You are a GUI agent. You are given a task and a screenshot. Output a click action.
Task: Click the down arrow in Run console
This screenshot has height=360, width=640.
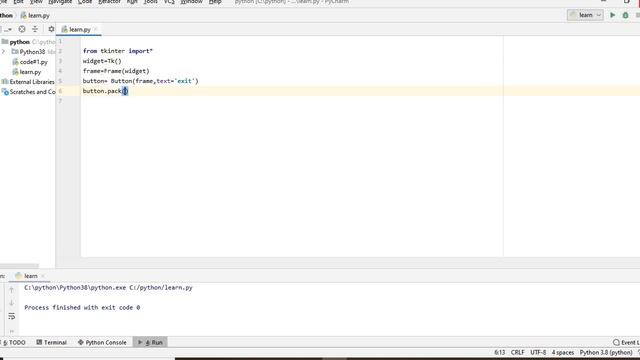pos(11,303)
